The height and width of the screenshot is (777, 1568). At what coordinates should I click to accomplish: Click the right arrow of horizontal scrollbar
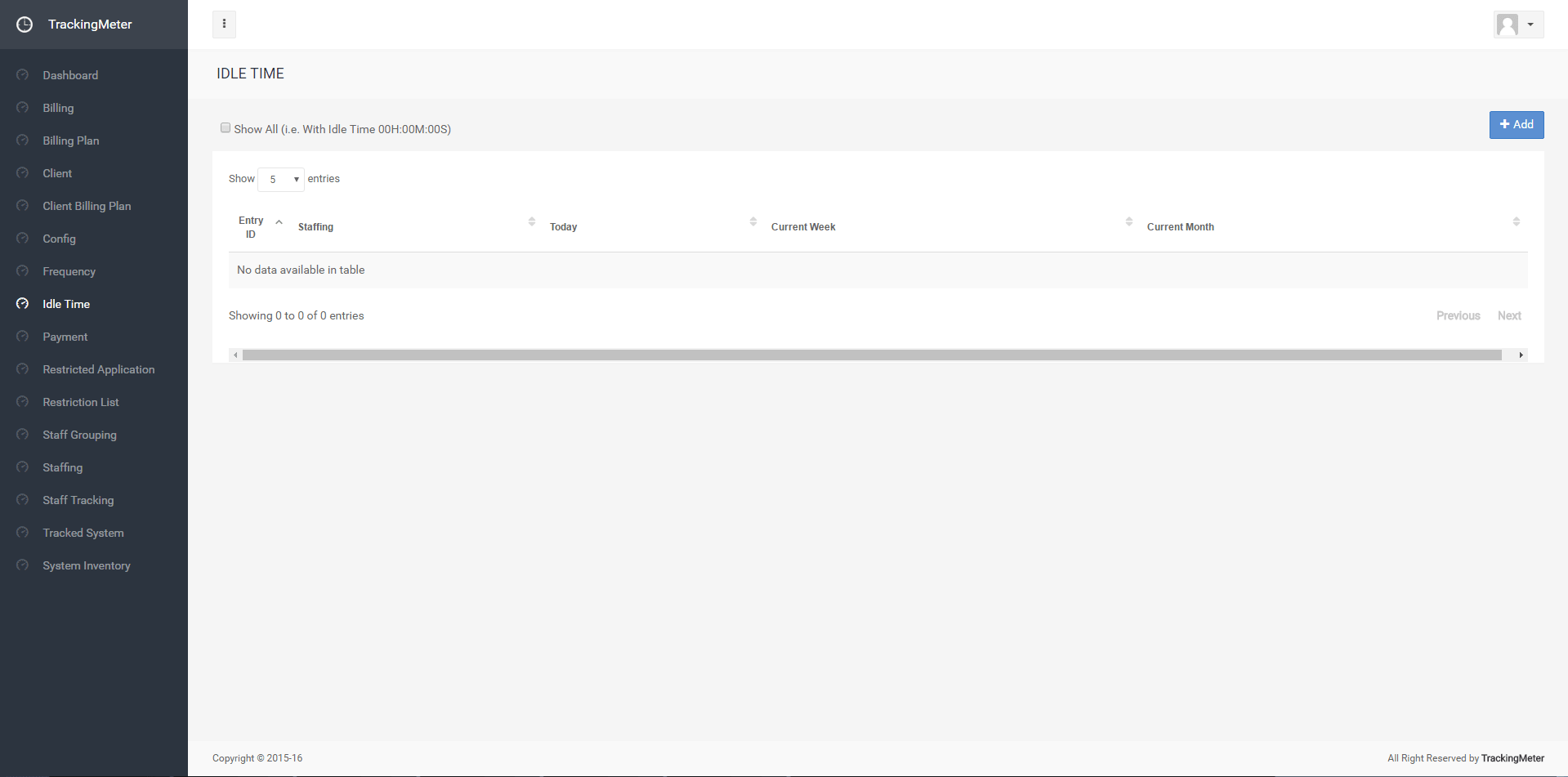[x=1521, y=355]
